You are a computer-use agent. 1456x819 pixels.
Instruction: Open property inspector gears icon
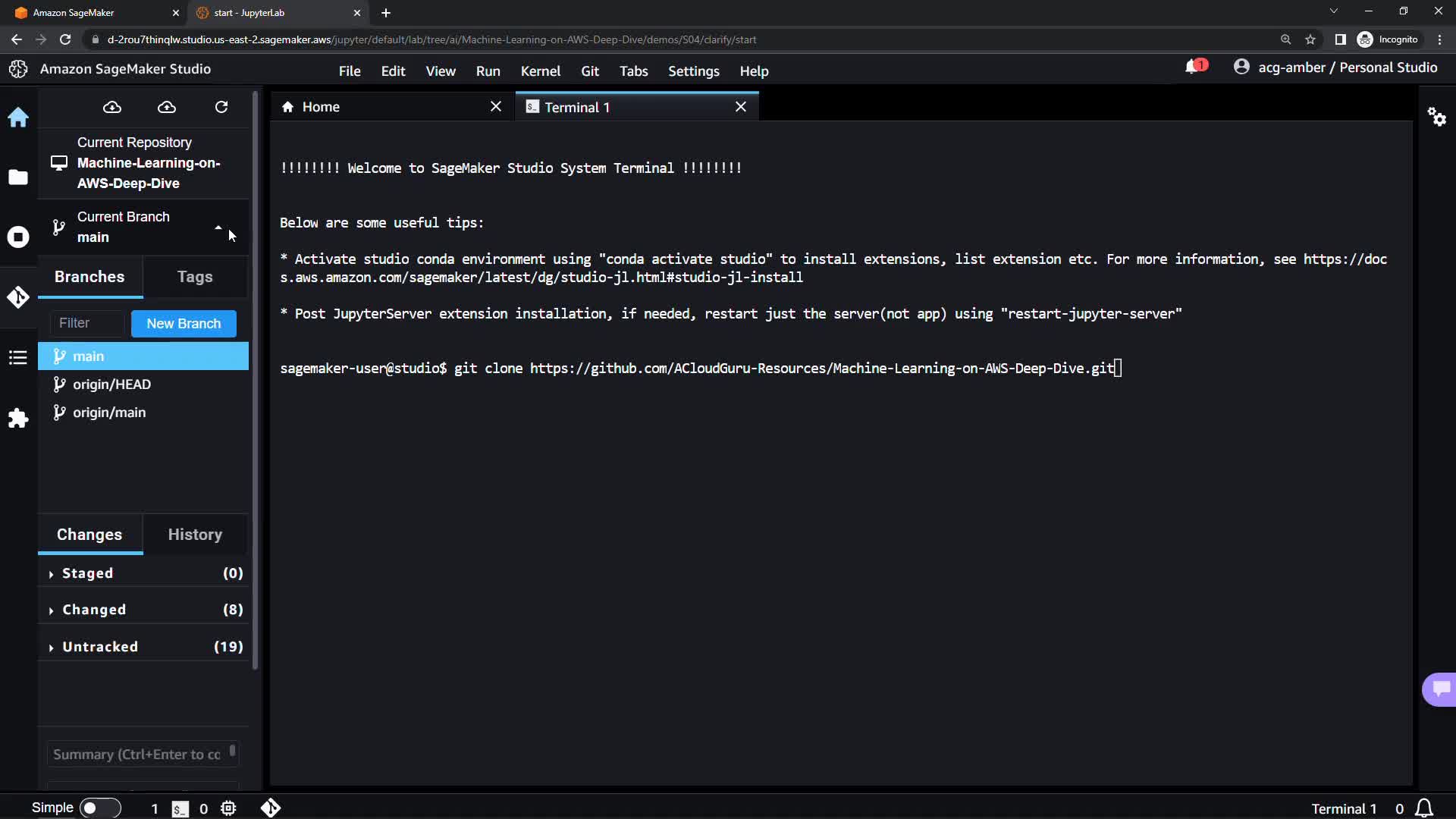click(1436, 117)
